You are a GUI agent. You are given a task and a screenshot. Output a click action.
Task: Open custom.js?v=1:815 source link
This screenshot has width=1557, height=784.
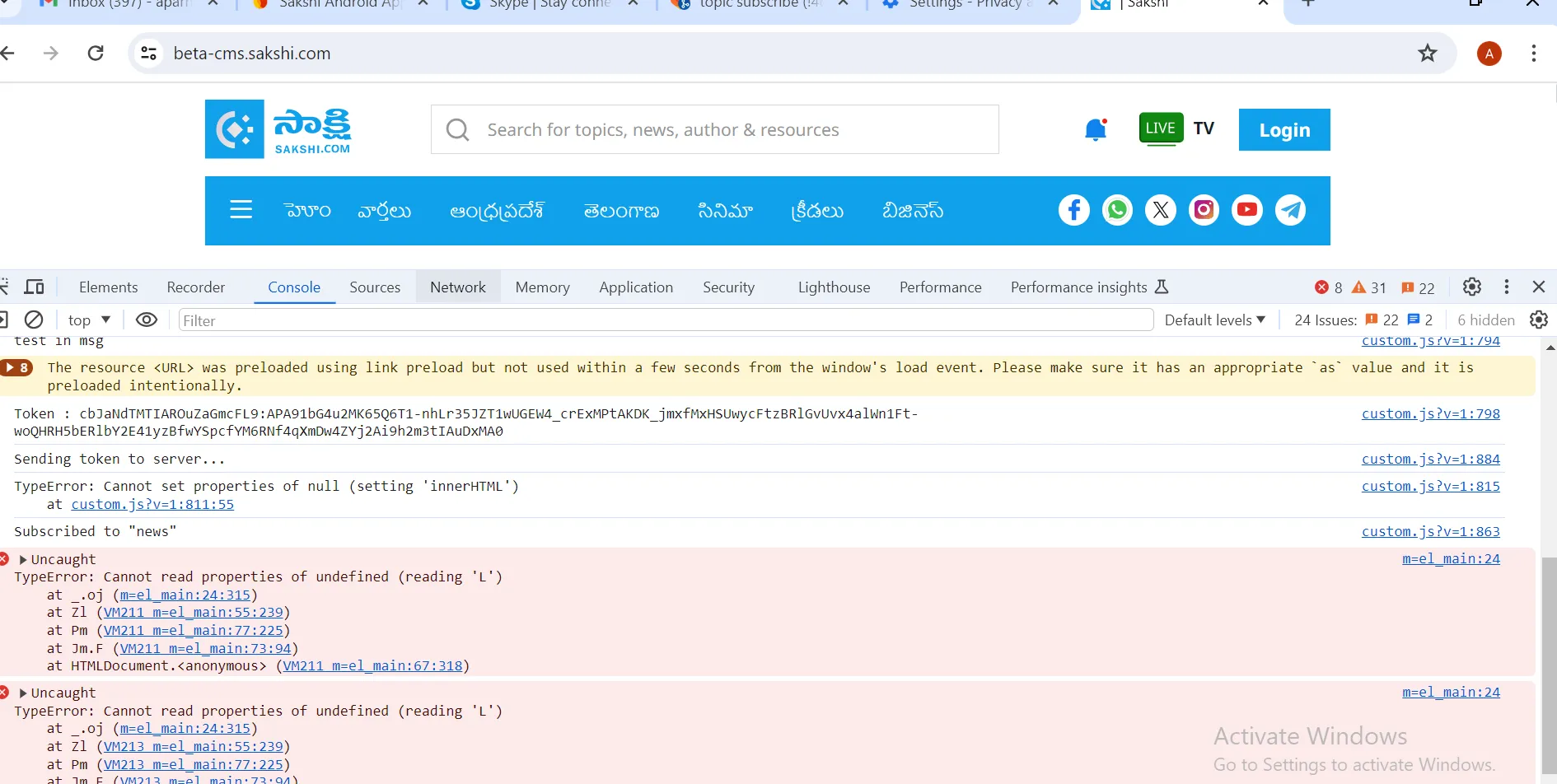point(1431,486)
